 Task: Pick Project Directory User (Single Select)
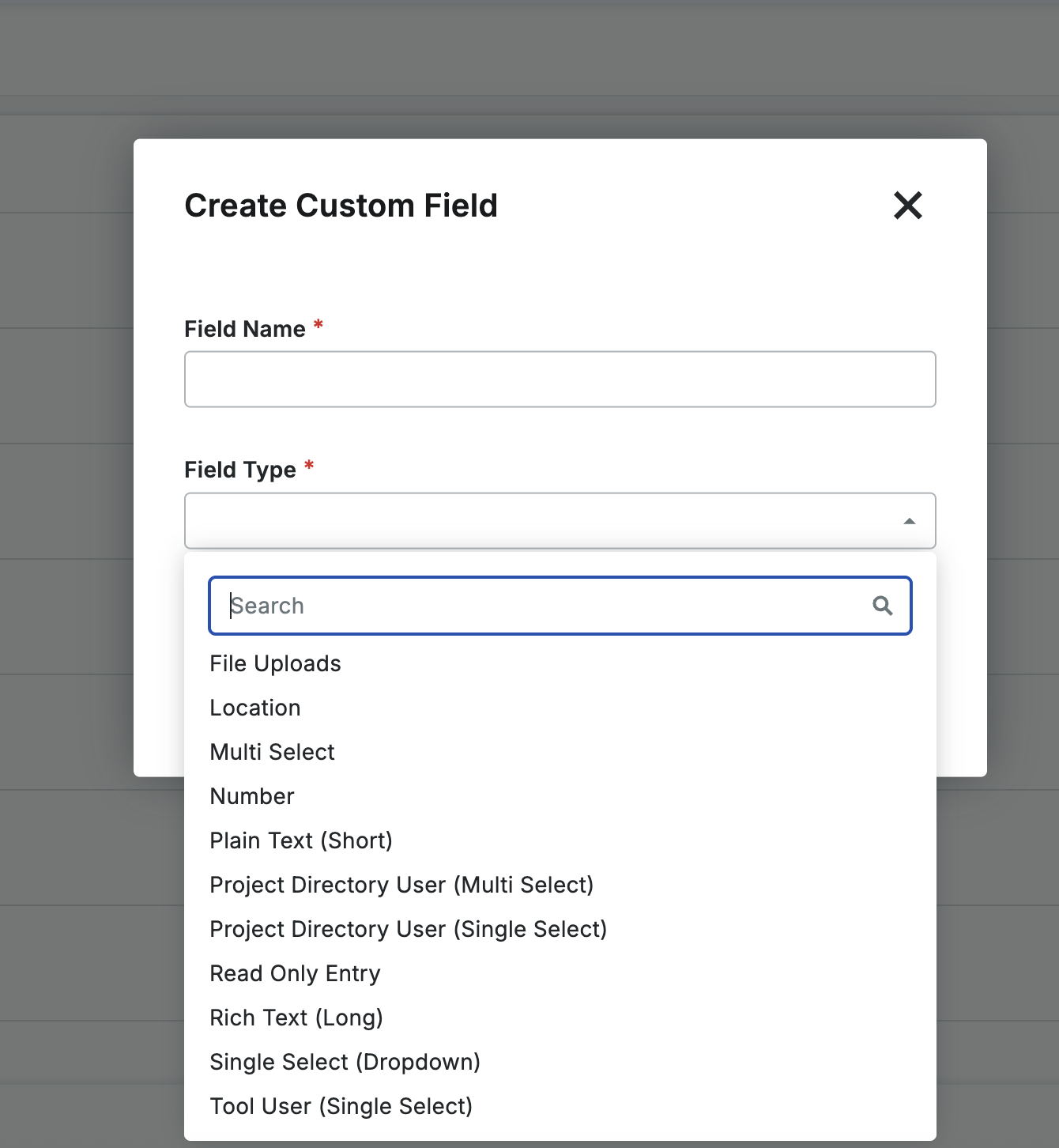pos(408,929)
